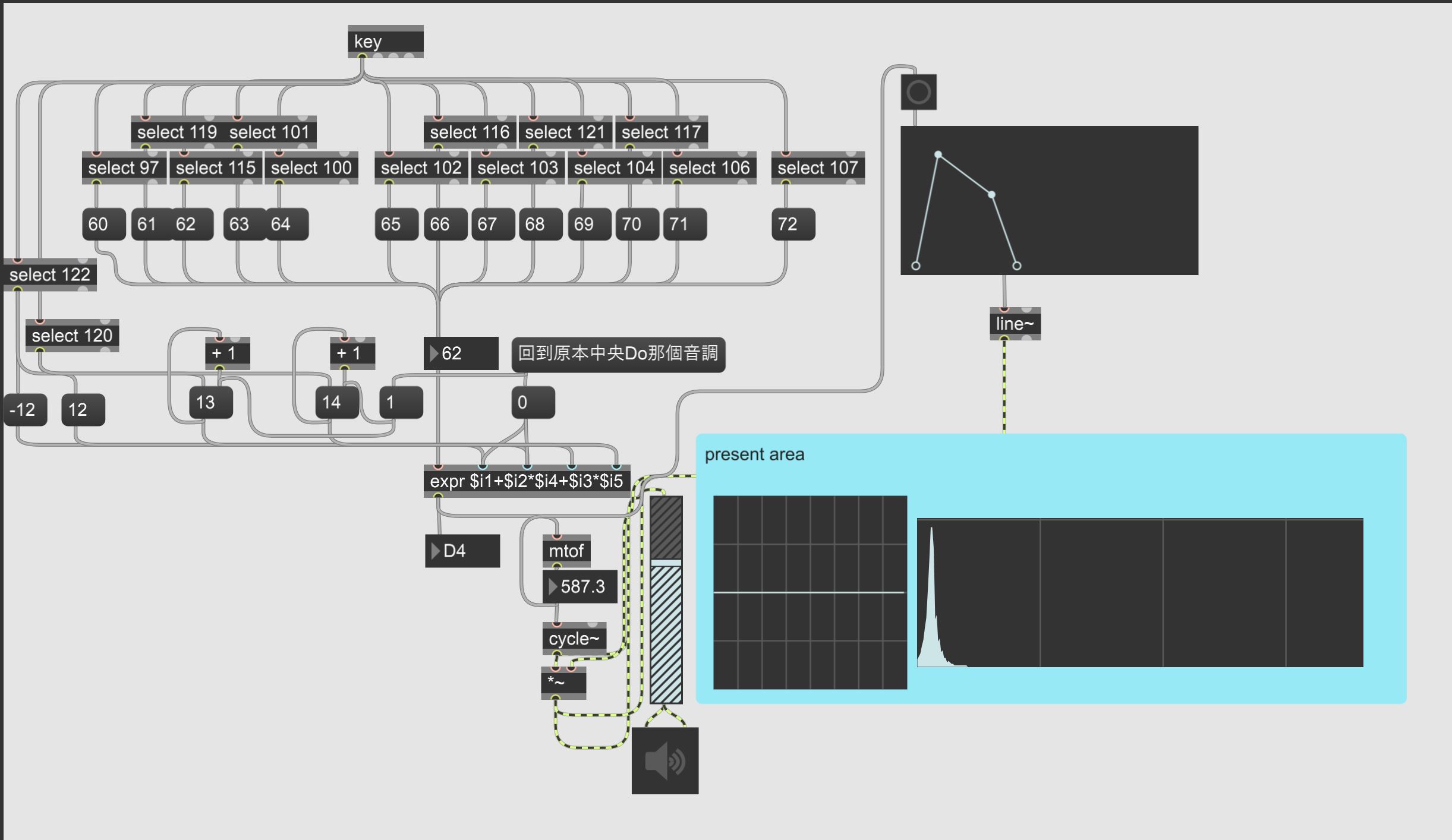This screenshot has height=840, width=1452.
Task: Click the line~ object
Action: point(1015,324)
